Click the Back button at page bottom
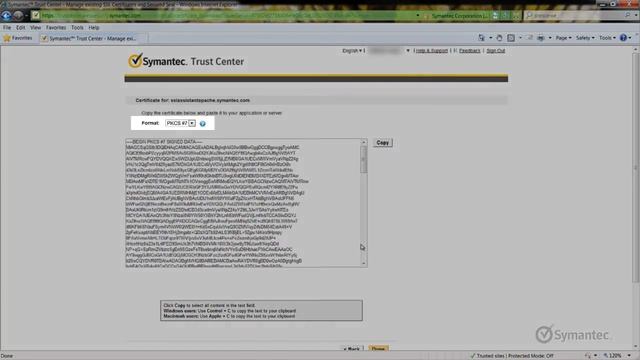 [351, 349]
